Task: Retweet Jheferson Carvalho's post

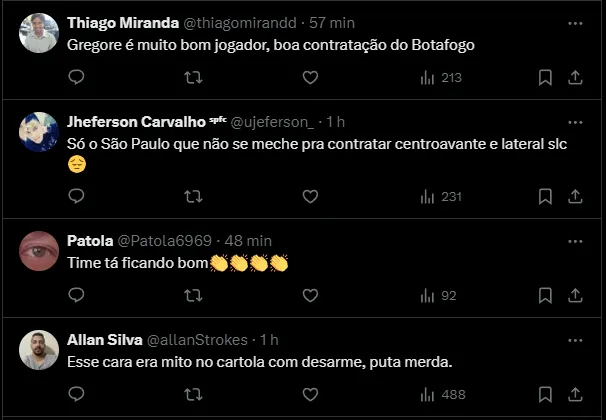Action: pos(194,196)
